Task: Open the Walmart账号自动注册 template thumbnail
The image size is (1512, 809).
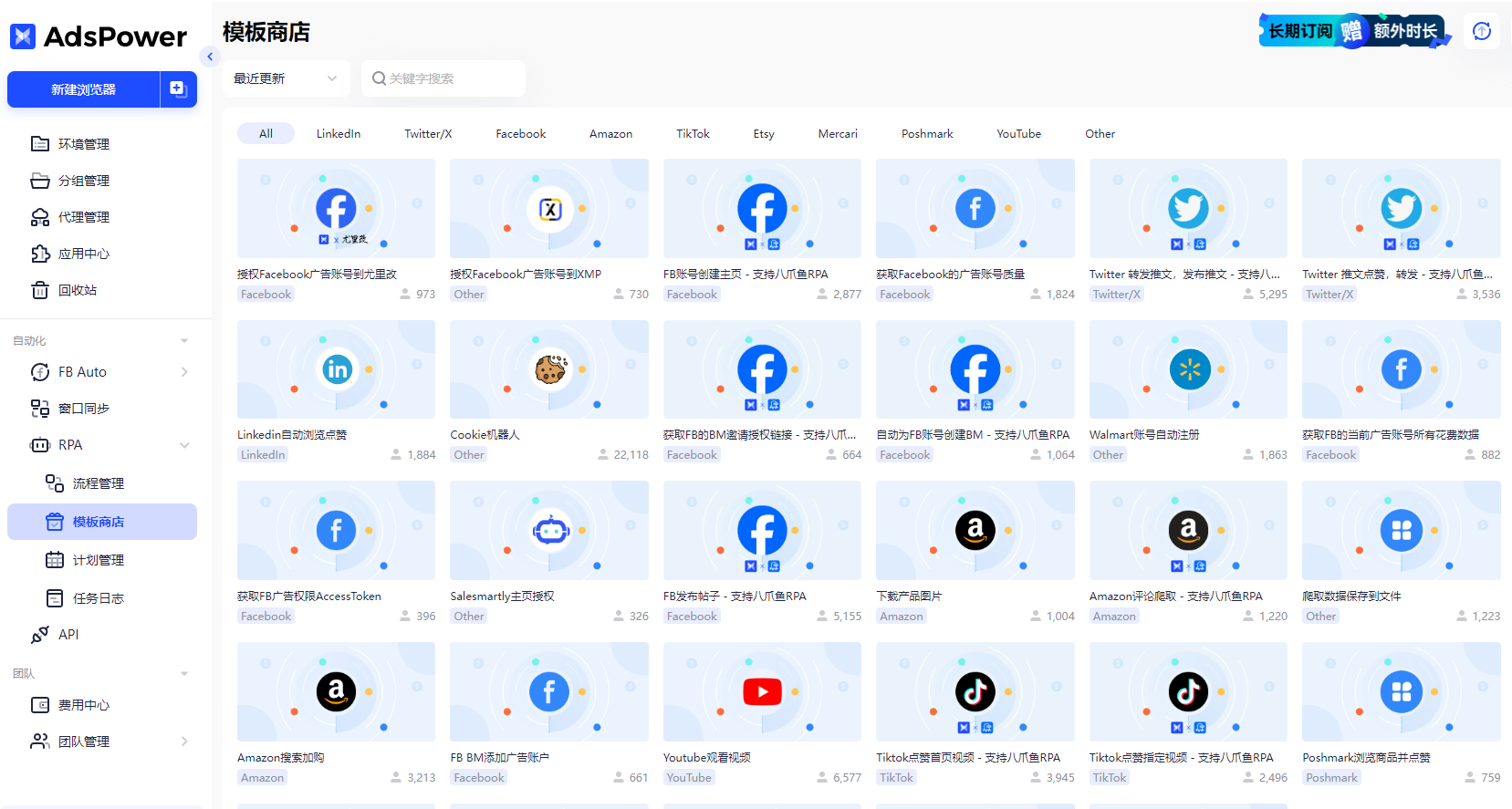Action: (1188, 369)
